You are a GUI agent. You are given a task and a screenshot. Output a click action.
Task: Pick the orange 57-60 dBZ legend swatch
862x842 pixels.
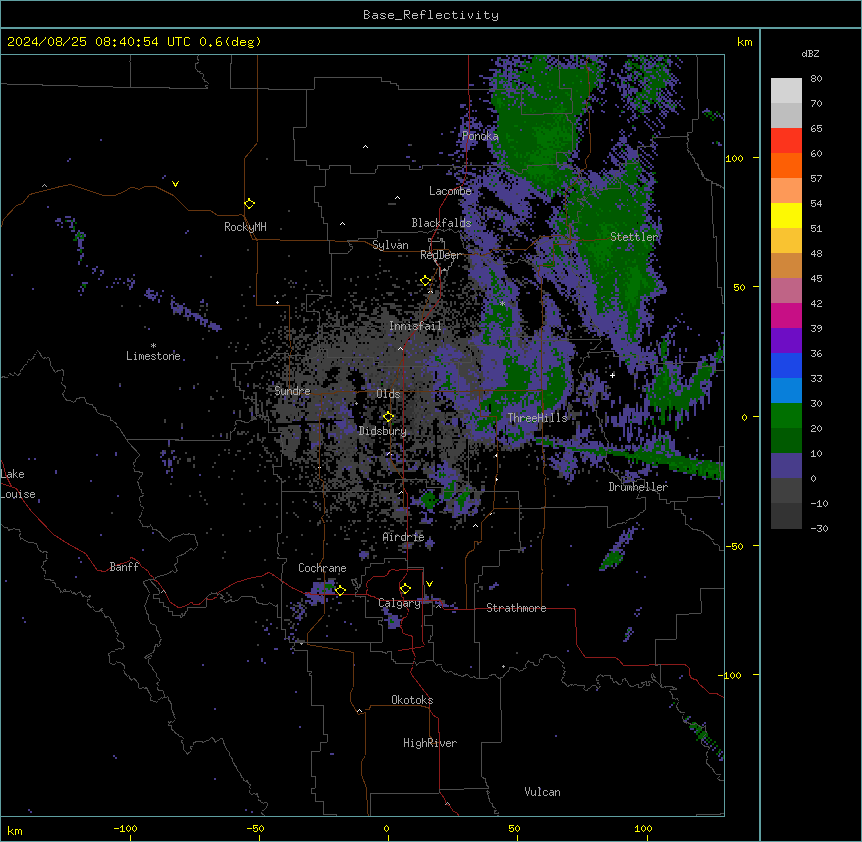[786, 166]
